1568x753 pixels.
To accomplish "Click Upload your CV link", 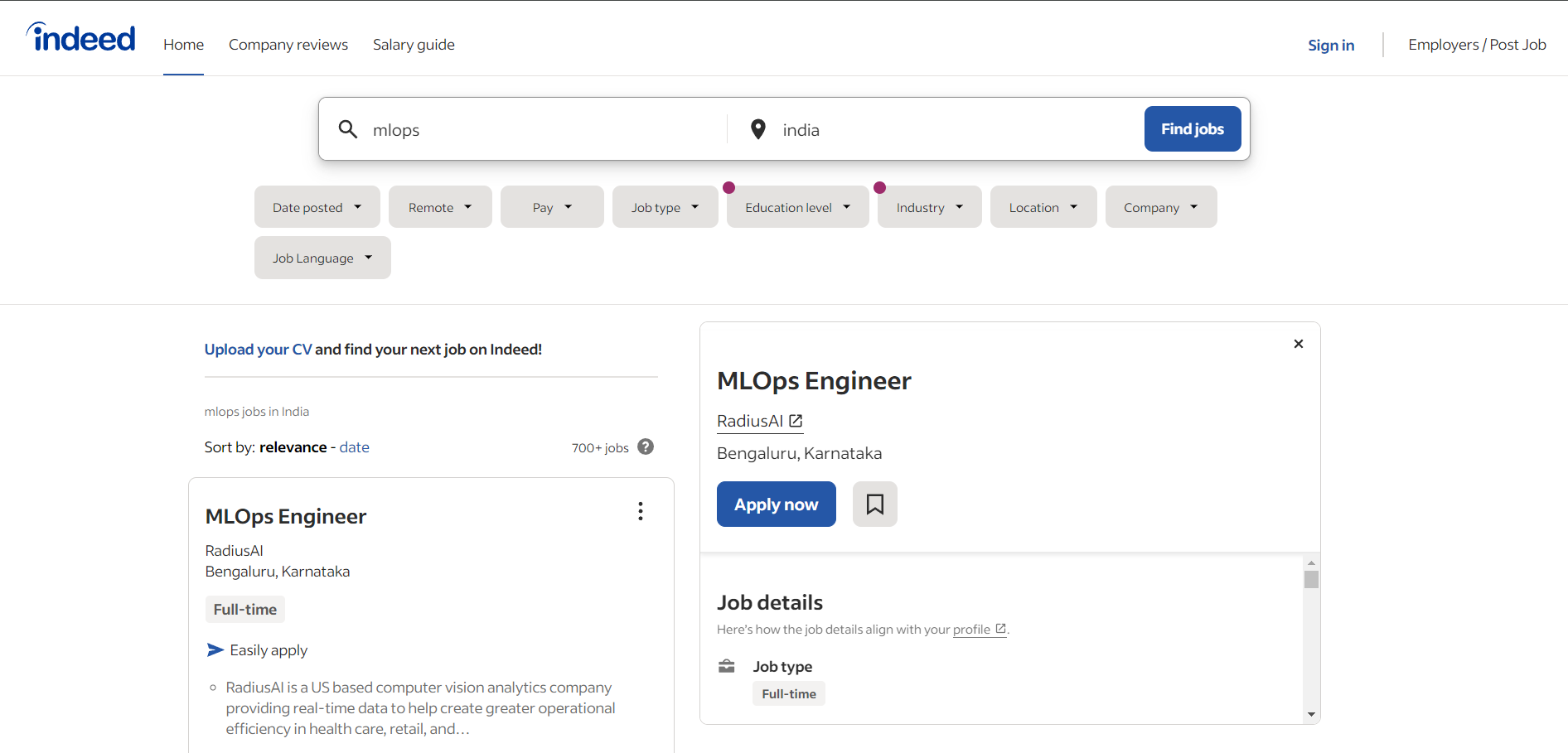I will [259, 350].
